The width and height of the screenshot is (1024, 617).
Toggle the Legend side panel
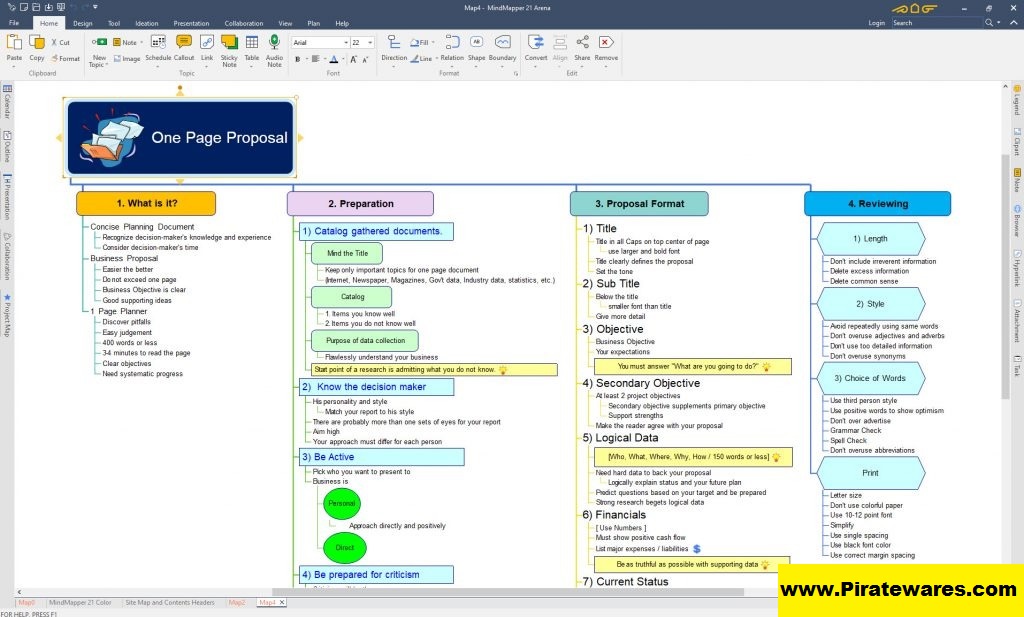click(1016, 100)
